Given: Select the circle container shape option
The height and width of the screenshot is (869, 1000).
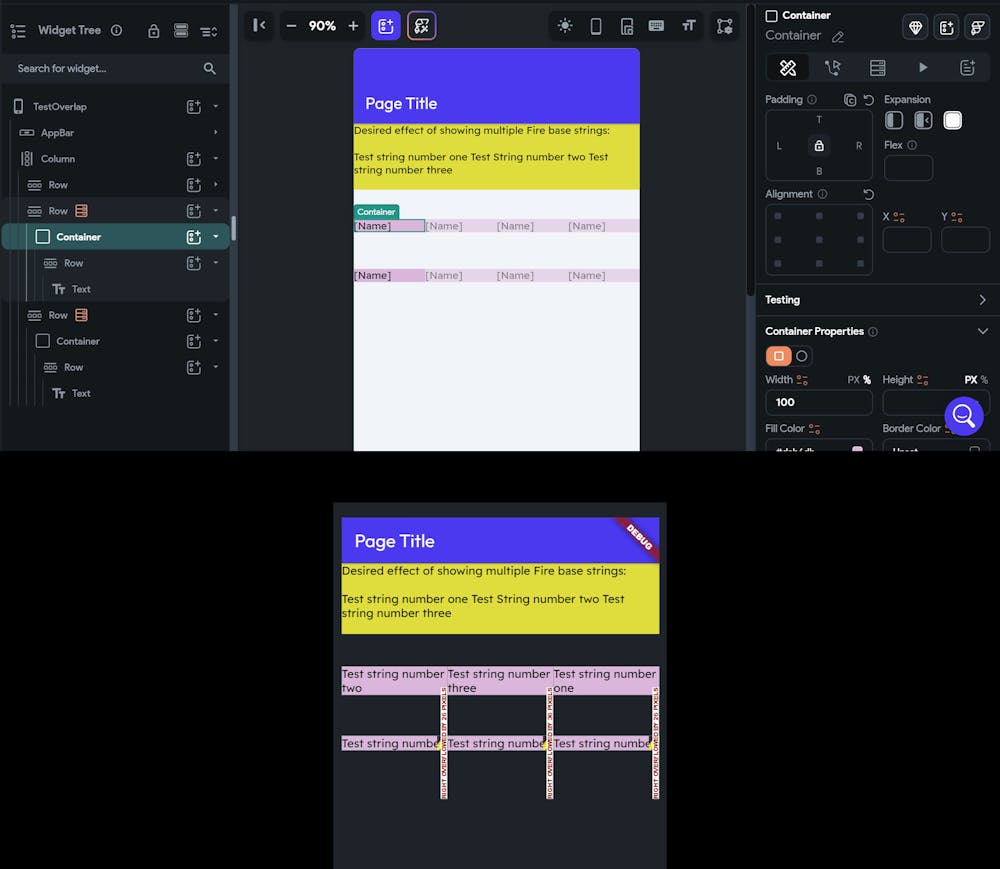Looking at the screenshot, I should [802, 356].
